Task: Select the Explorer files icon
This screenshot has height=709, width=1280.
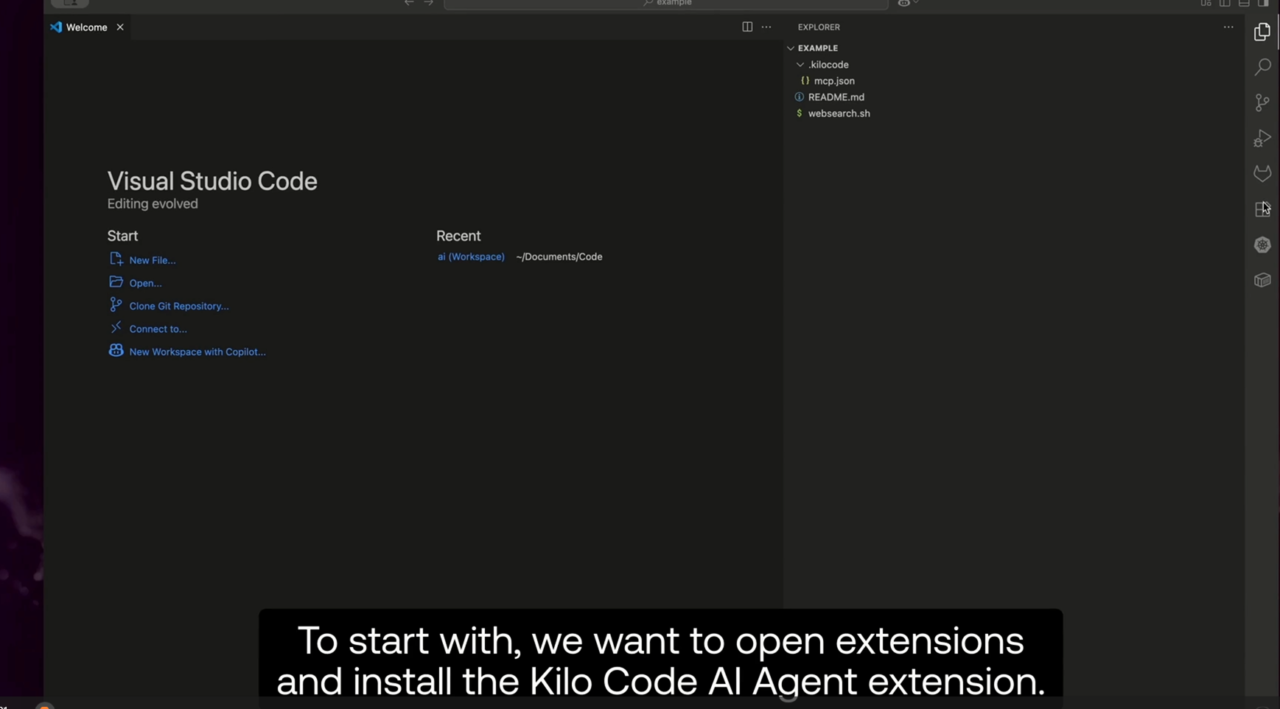Action: pos(1262,32)
